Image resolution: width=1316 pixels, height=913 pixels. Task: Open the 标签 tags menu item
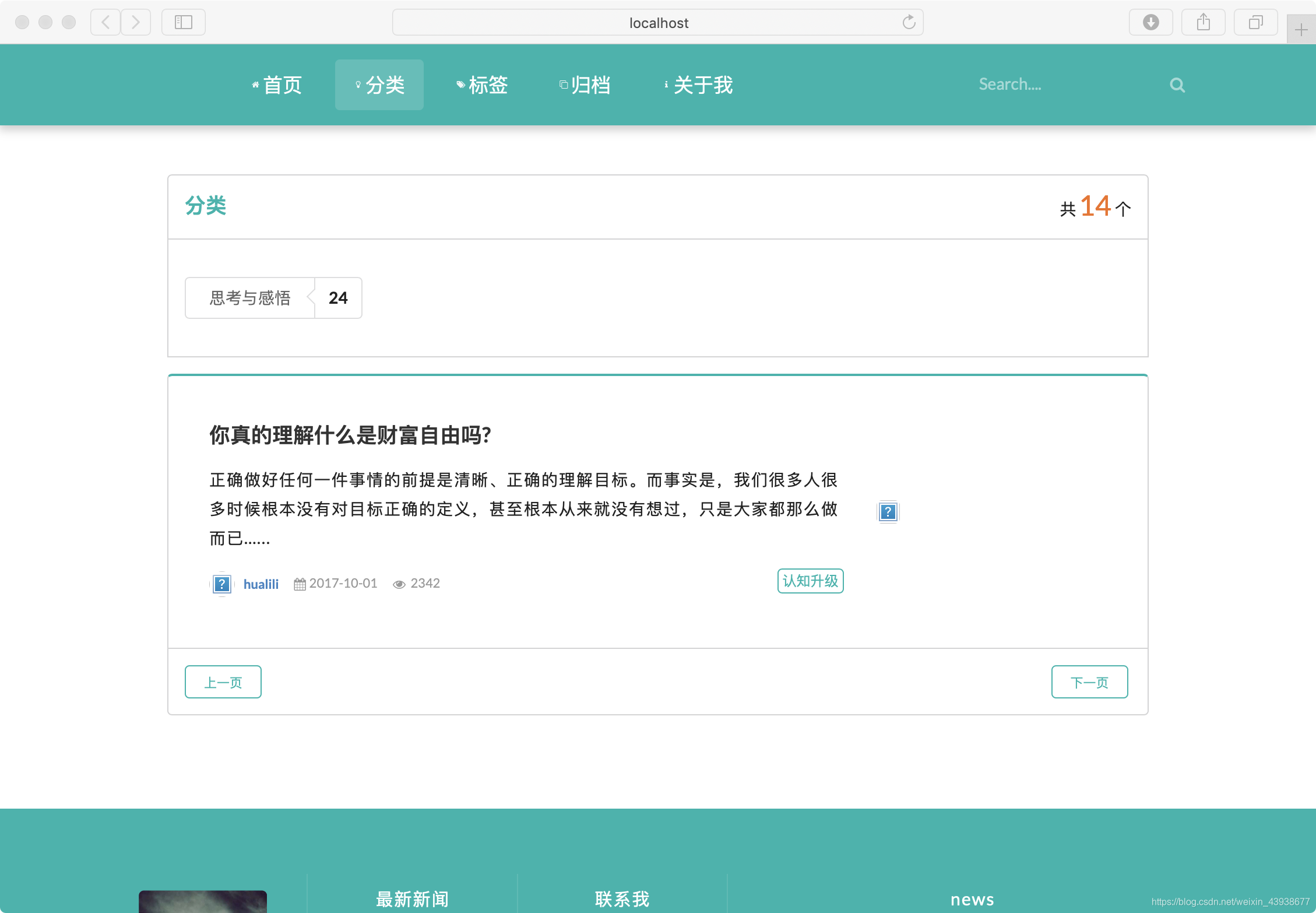pos(482,85)
